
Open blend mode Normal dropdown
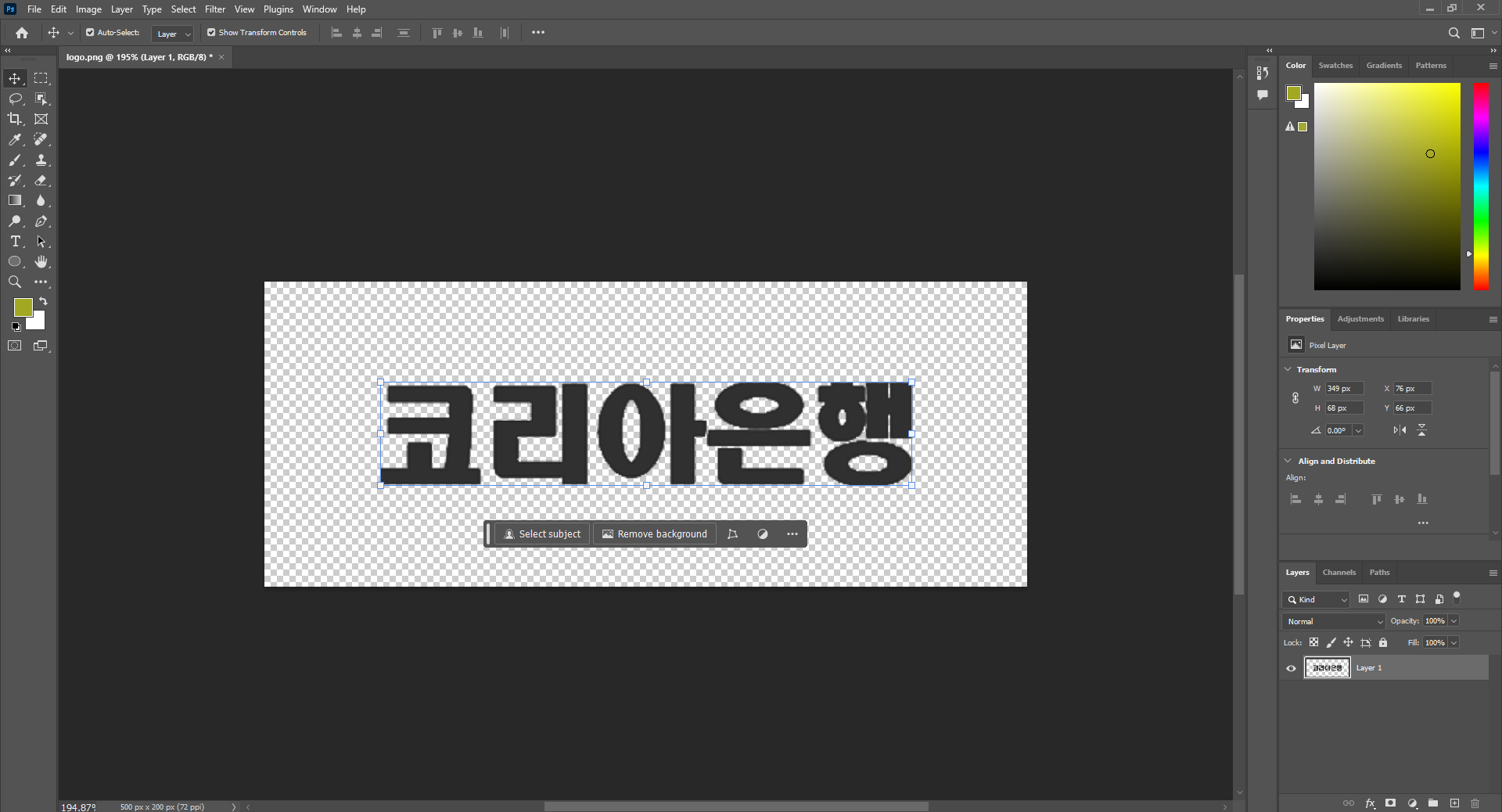[x=1334, y=621]
